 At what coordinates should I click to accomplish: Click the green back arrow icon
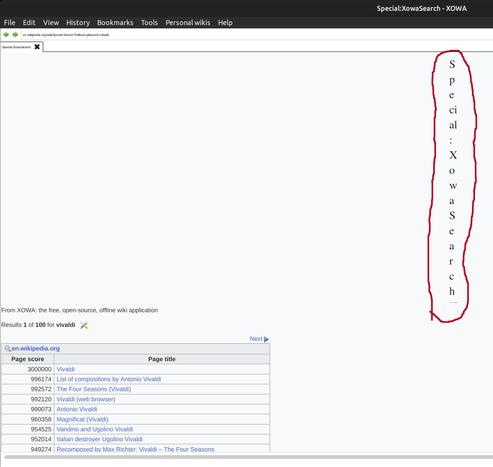6,35
